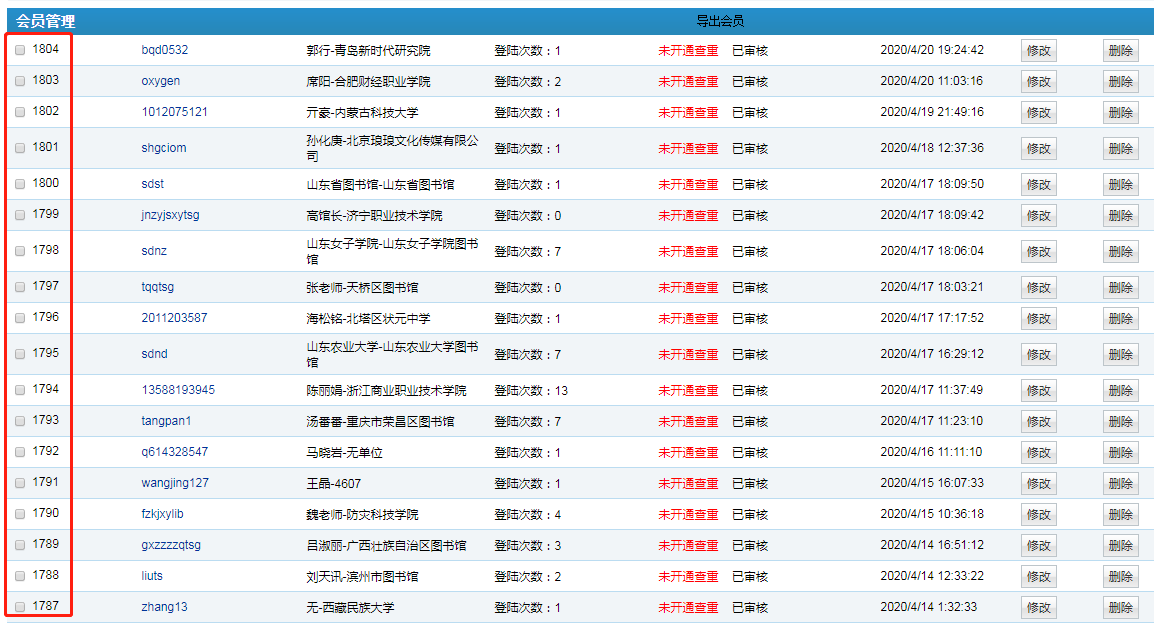Toggle checkbox for member 1790
Image resolution: width=1154 pixels, height=624 pixels.
20,514
